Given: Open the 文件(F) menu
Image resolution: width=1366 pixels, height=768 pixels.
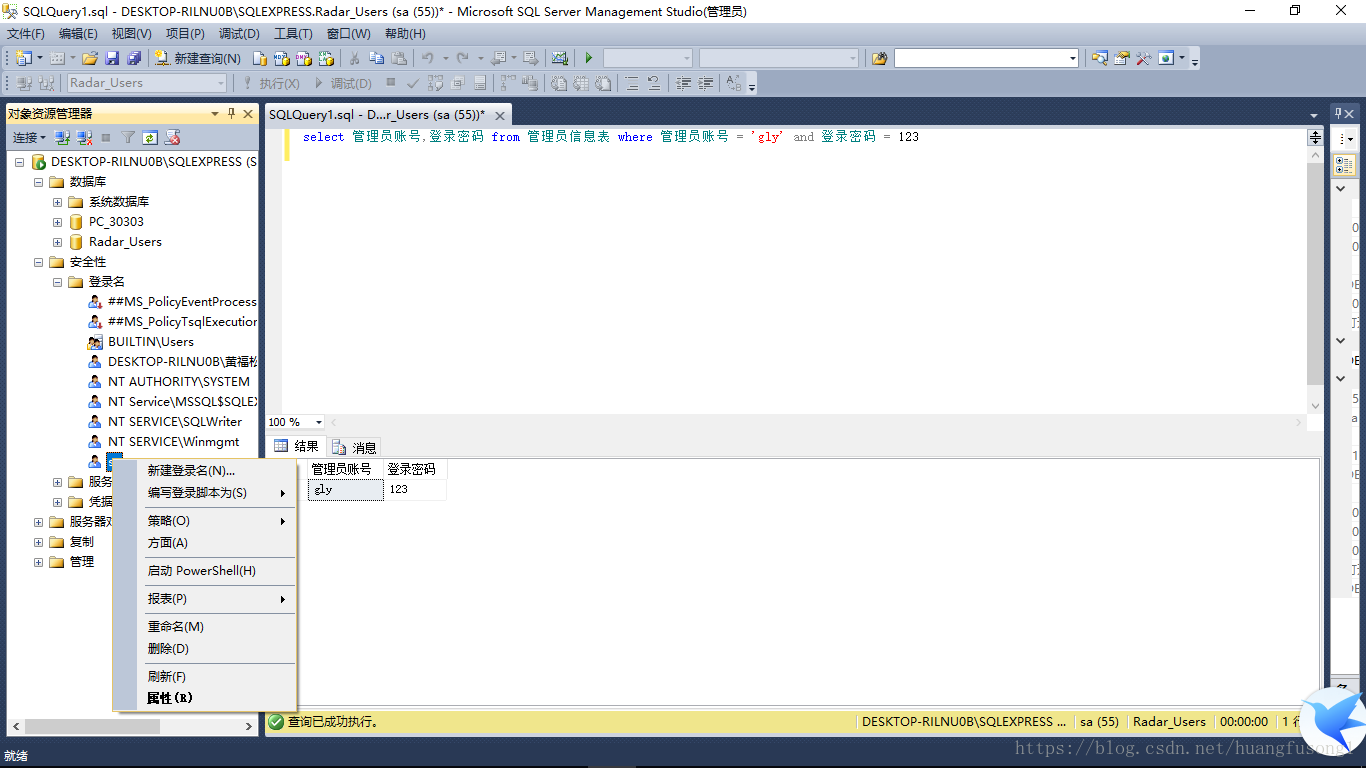Looking at the screenshot, I should pyautogui.click(x=25, y=34).
